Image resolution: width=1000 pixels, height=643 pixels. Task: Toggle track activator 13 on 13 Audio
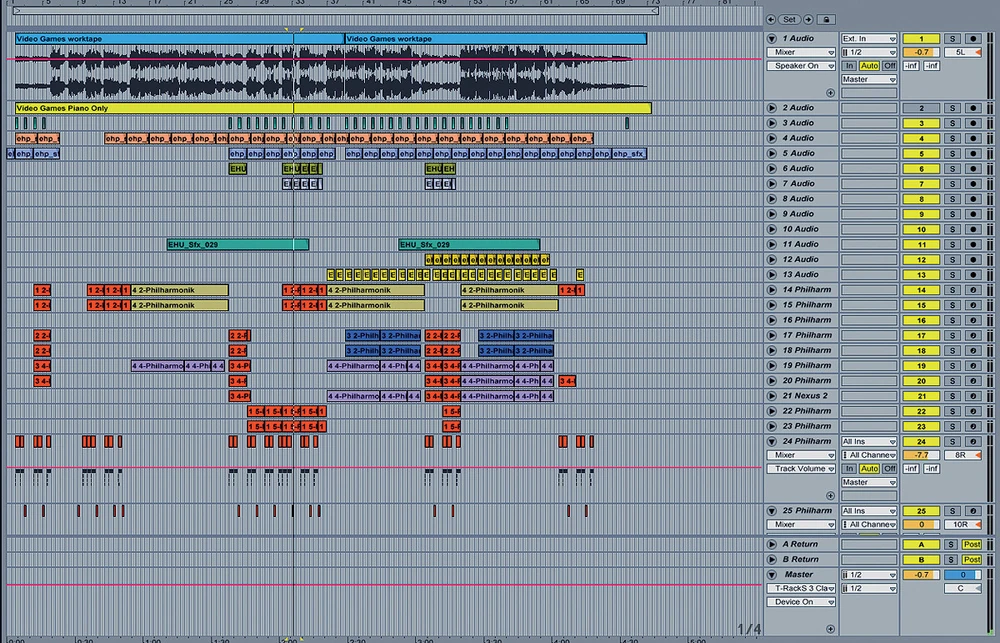pyautogui.click(x=921, y=275)
